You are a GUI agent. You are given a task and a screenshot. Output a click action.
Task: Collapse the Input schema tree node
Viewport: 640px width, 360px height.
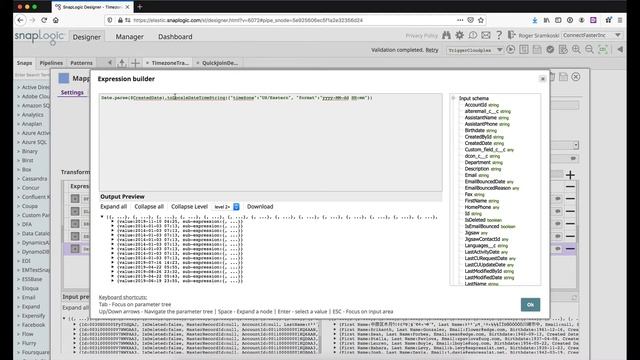(x=453, y=98)
